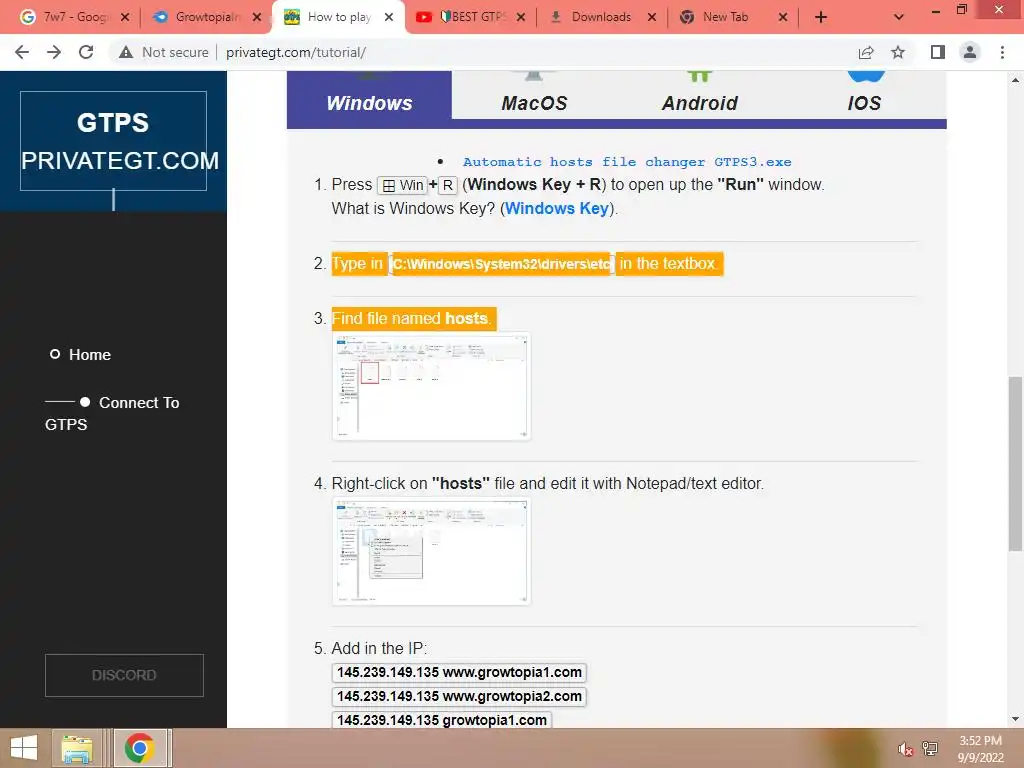The image size is (1024, 768).
Task: Select the IOS tutorial tab
Action: (x=864, y=95)
